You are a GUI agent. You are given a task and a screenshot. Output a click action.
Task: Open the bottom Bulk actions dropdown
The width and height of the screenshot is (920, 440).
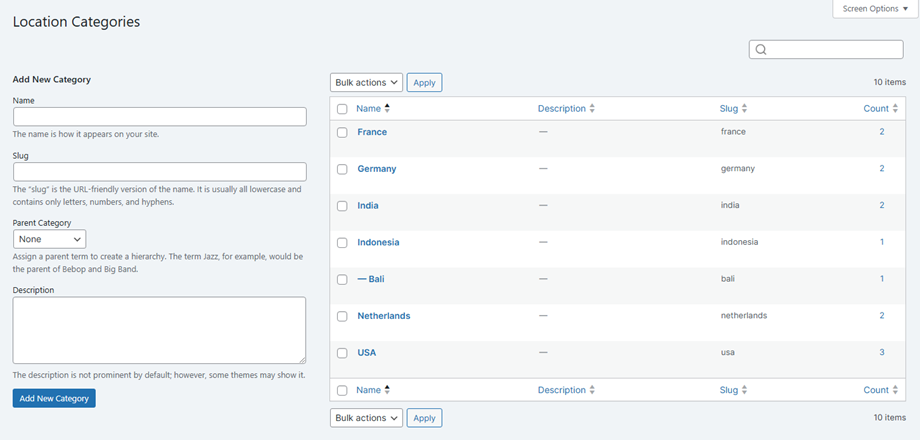coord(366,418)
